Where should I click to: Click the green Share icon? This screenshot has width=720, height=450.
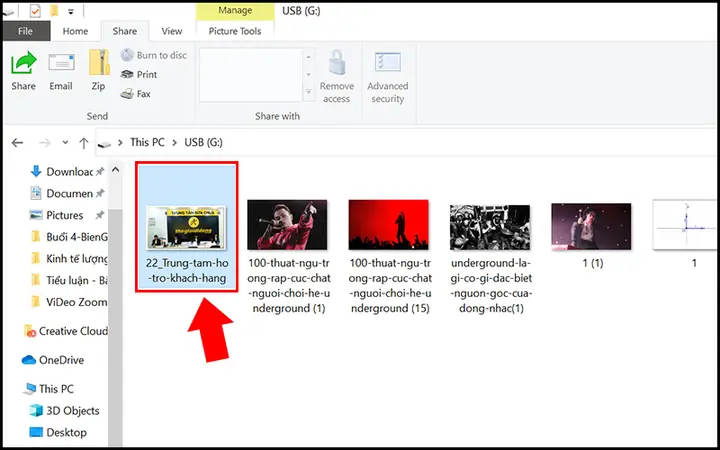coord(23,62)
